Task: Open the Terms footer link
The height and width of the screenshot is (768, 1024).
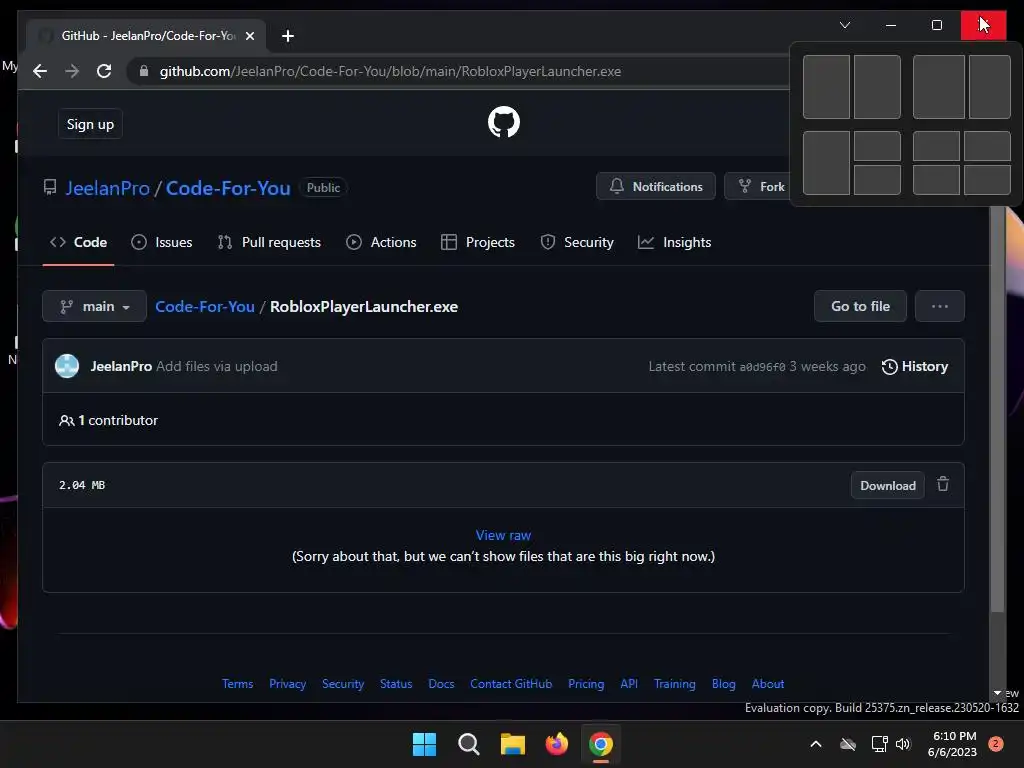Action: [x=237, y=684]
